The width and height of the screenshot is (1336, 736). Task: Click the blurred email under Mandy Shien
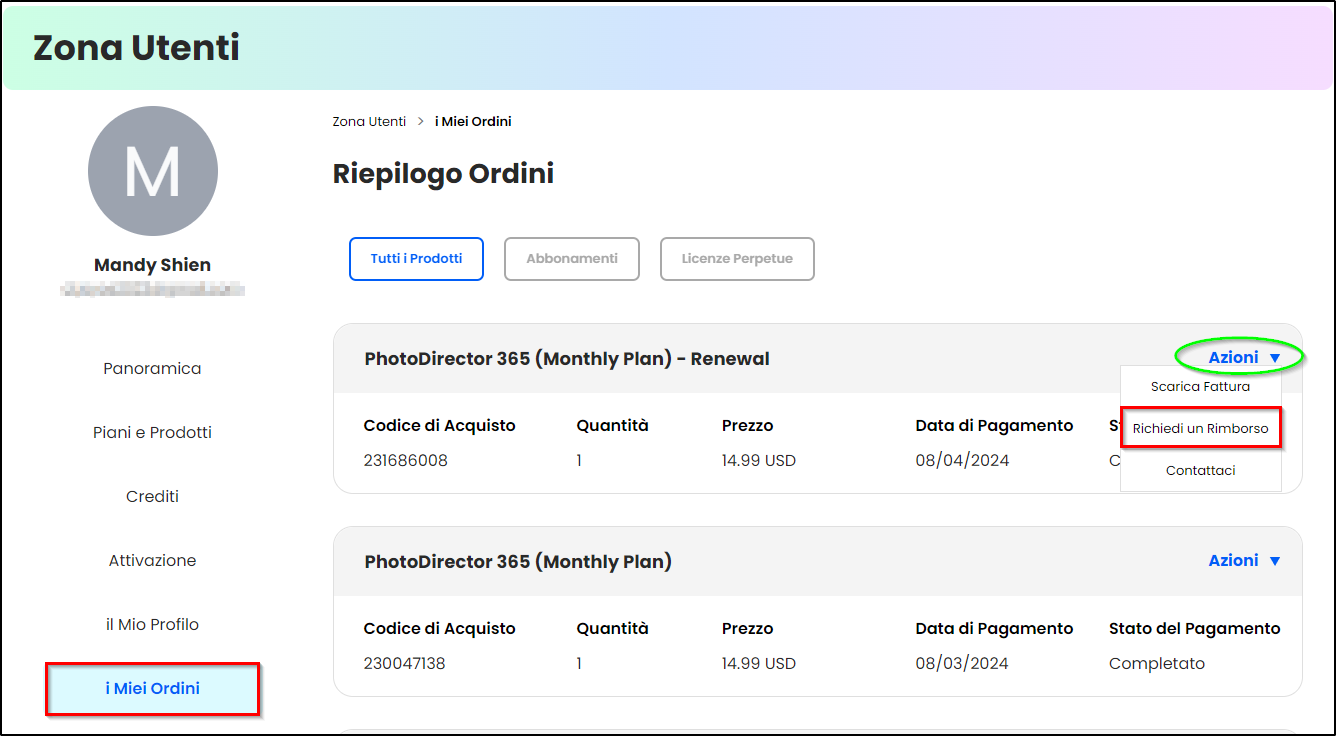coord(152,290)
